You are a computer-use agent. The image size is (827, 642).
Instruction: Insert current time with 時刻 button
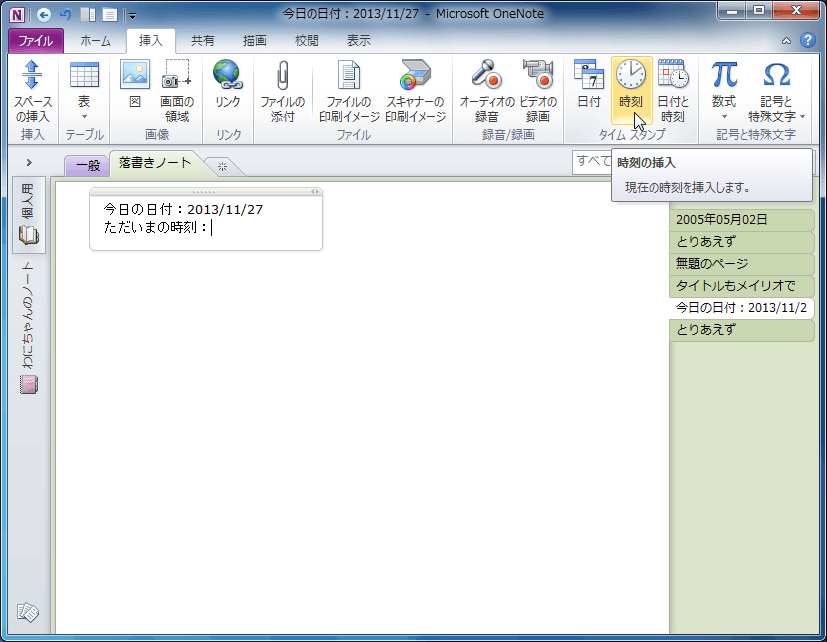631,91
